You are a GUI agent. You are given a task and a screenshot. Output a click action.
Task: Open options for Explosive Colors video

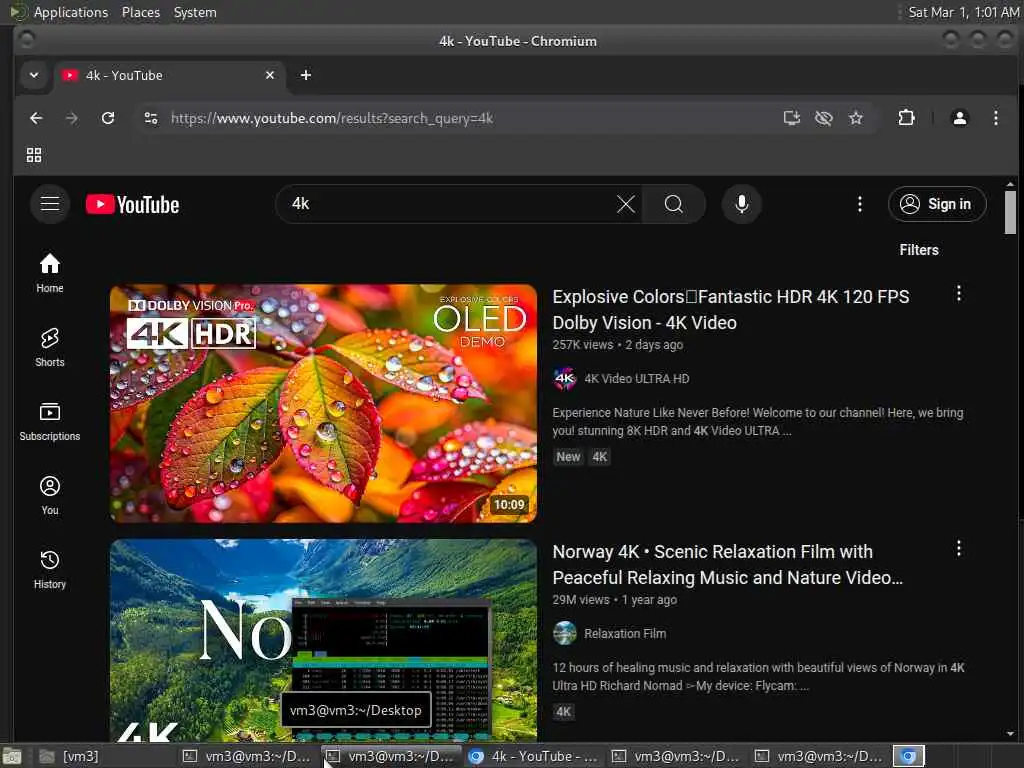959,293
